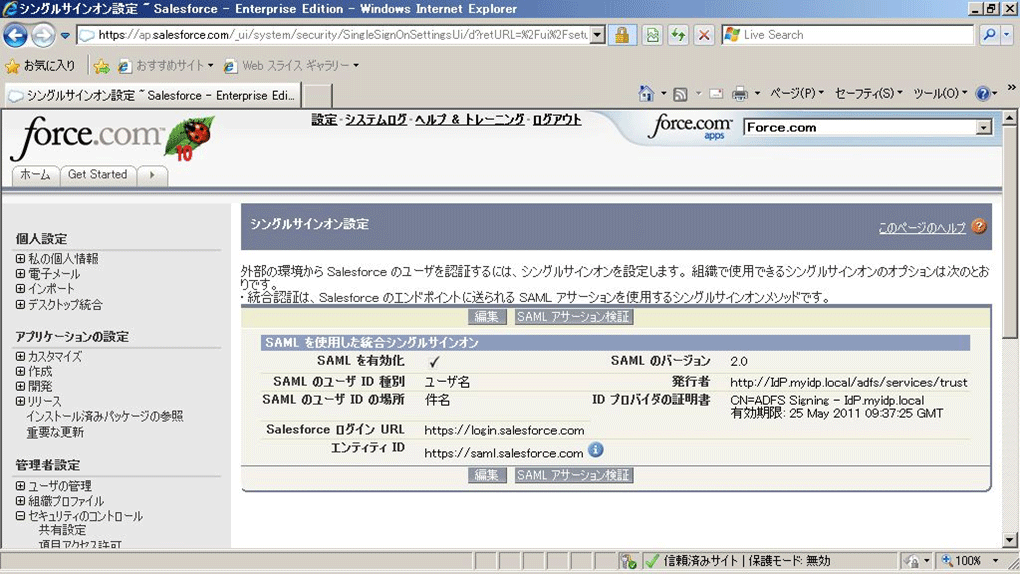
Task: Expand the 電子メール tree node
Action: 20,274
